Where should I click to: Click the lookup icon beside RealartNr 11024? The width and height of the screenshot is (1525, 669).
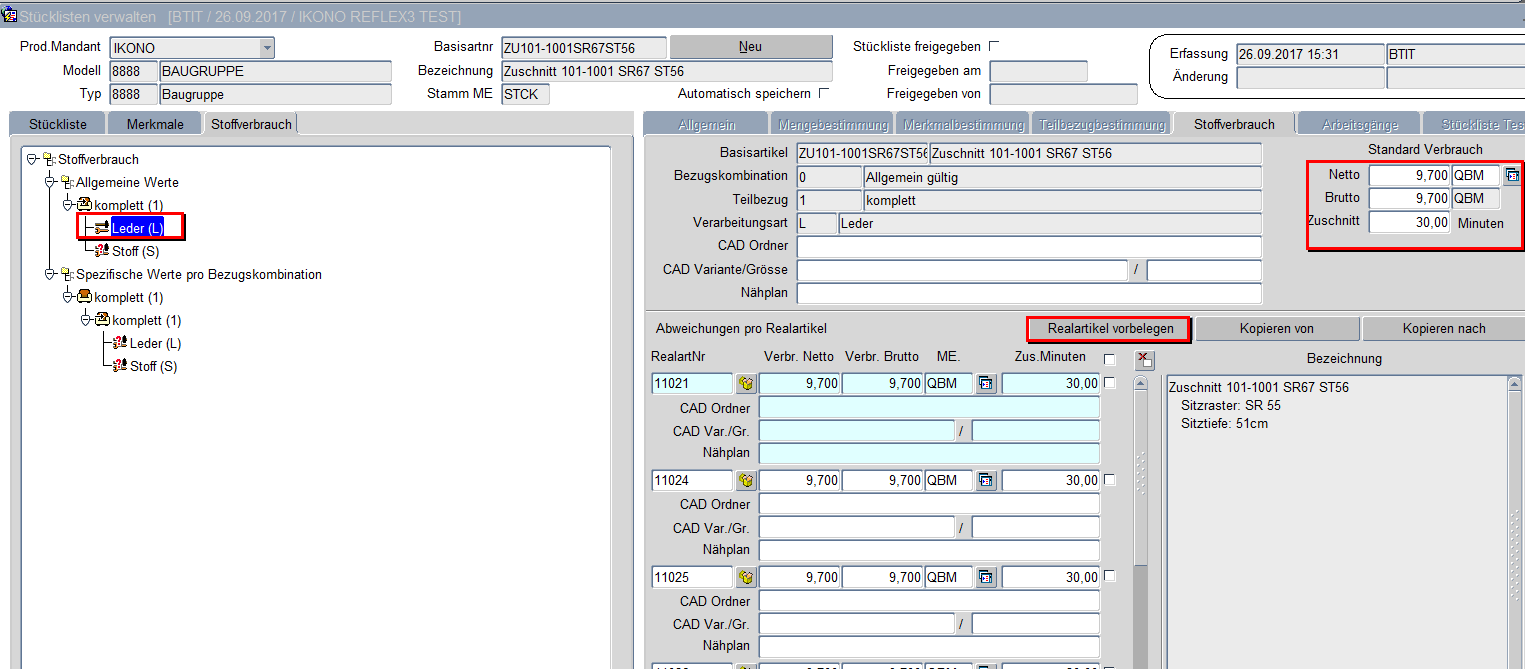746,481
